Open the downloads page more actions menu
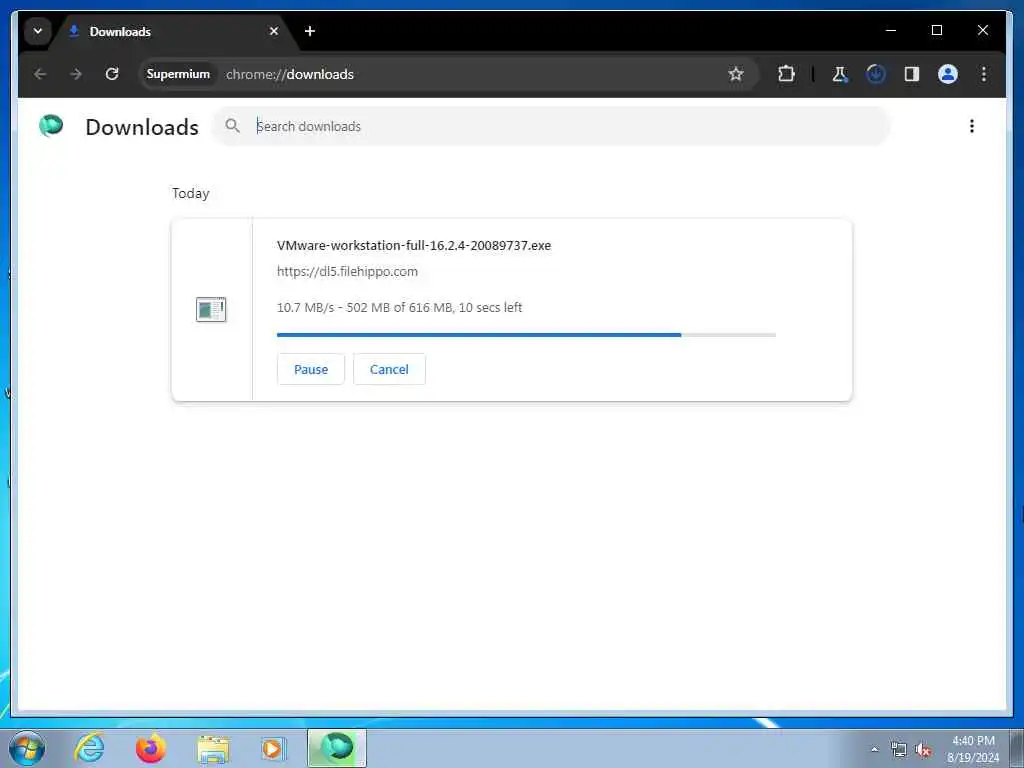The image size is (1024, 768). [972, 126]
